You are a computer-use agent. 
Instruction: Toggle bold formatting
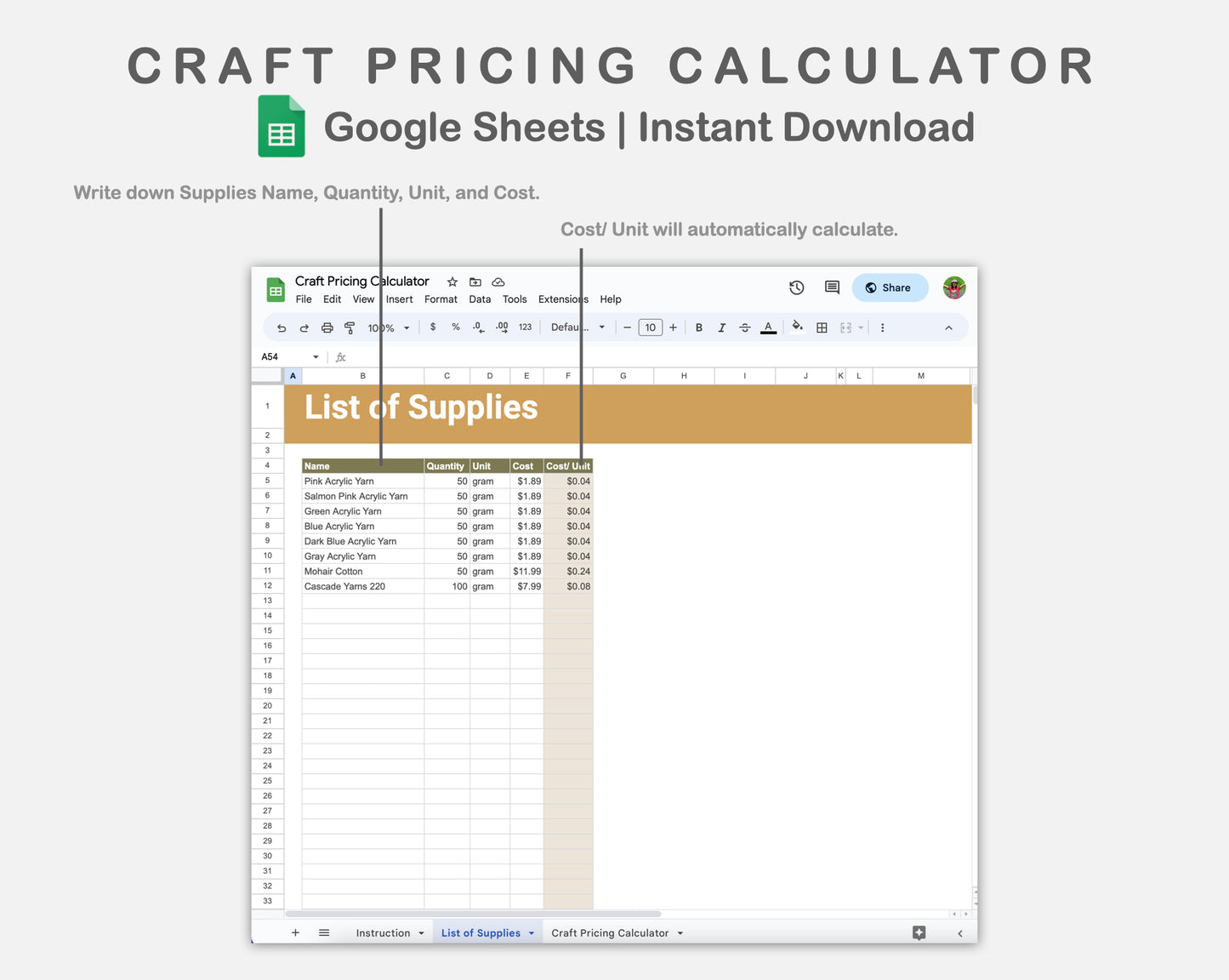pyautogui.click(x=698, y=327)
